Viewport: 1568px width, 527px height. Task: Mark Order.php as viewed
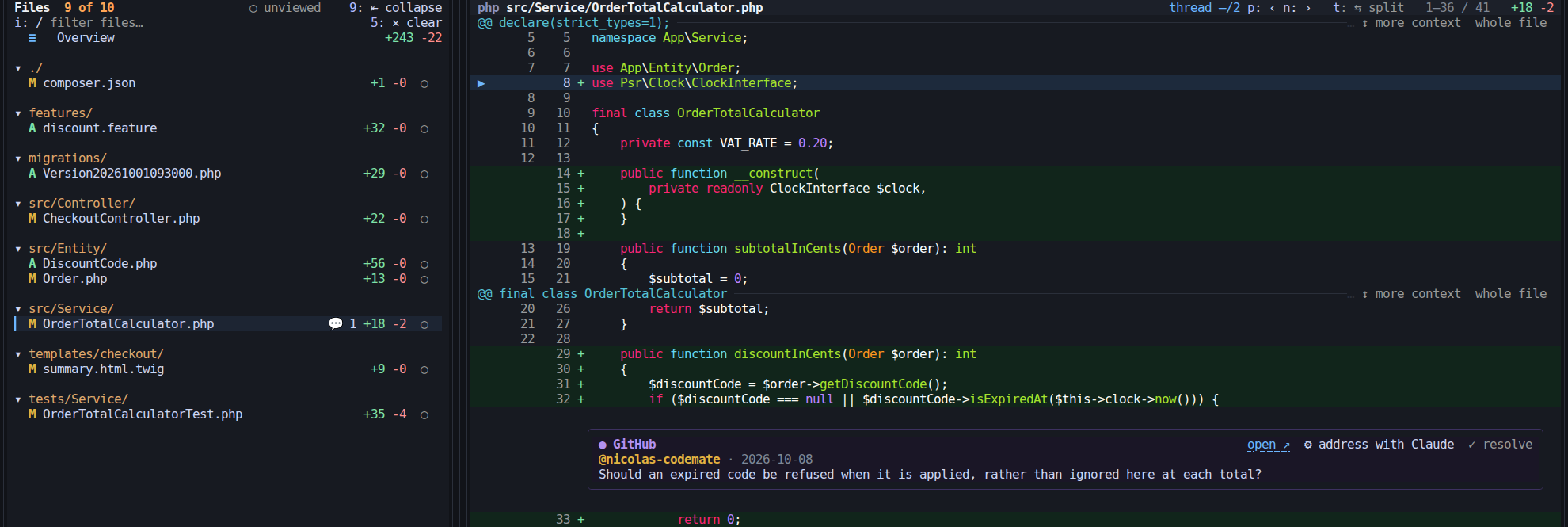click(x=424, y=279)
